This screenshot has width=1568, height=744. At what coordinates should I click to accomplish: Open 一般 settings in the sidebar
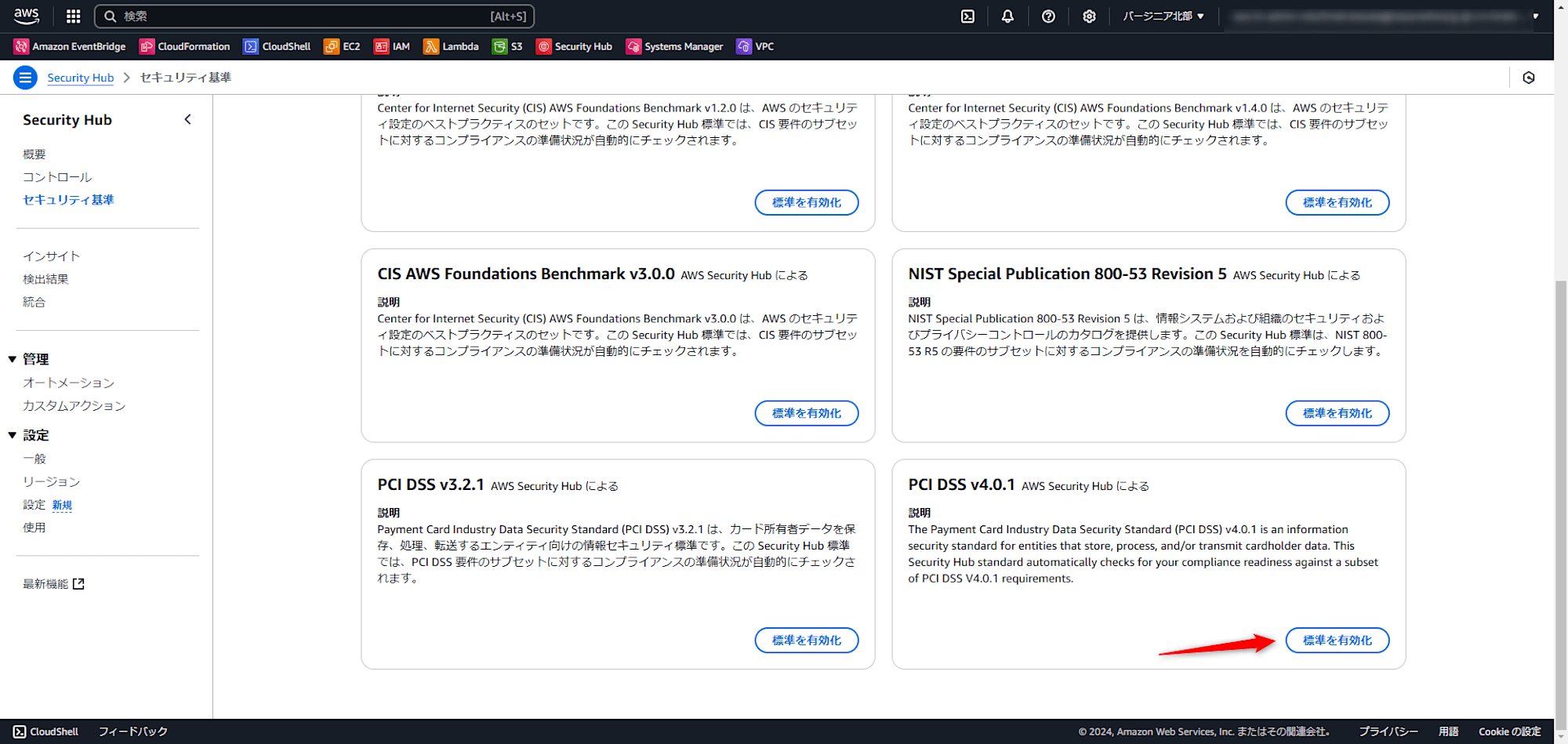point(34,459)
